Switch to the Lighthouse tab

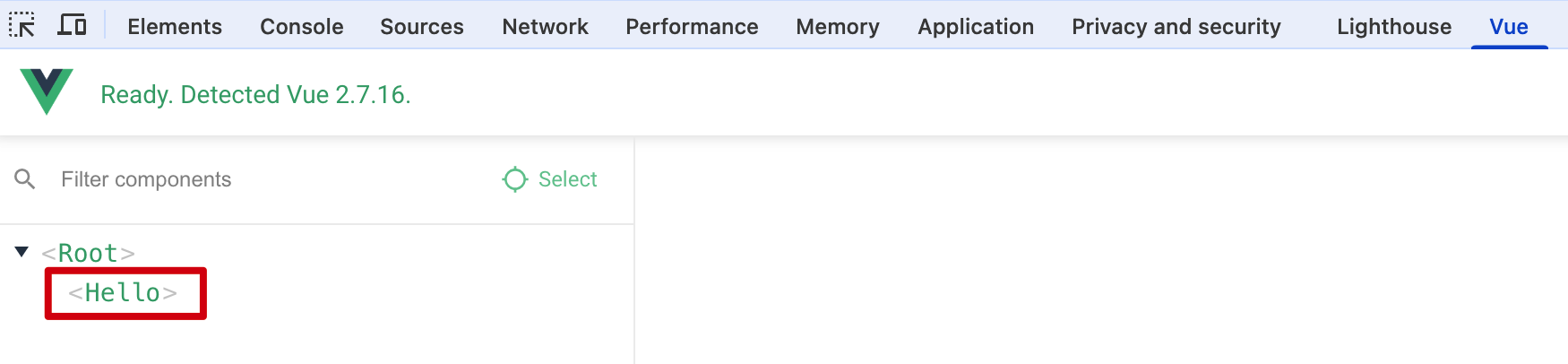coord(1393,27)
